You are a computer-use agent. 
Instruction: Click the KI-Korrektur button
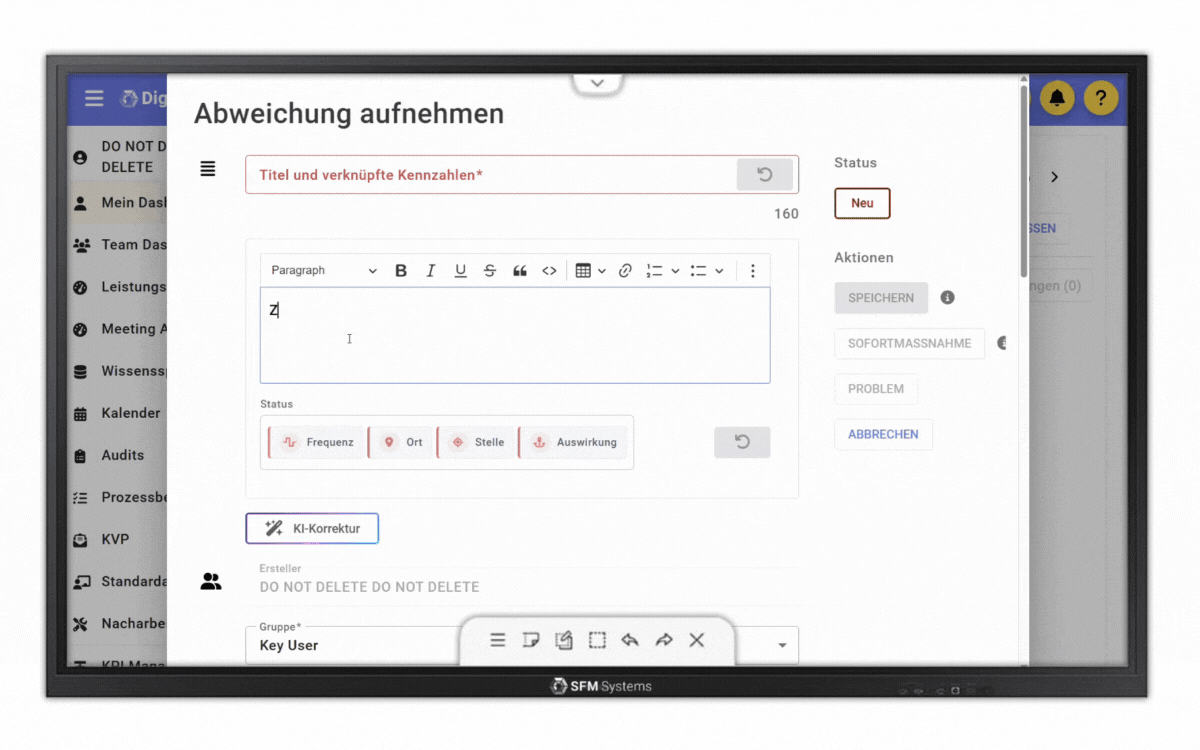312,528
